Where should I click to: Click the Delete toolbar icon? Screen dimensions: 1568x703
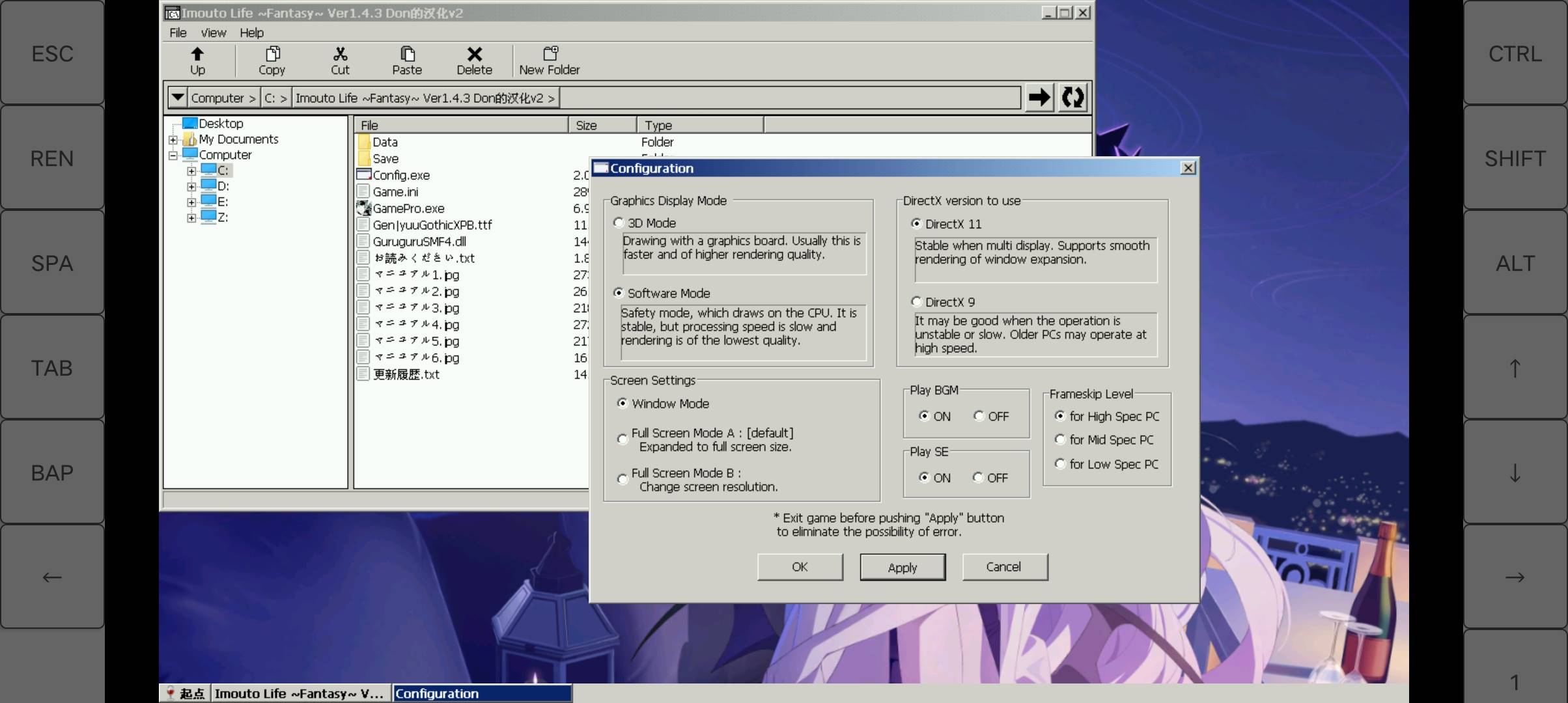point(474,60)
